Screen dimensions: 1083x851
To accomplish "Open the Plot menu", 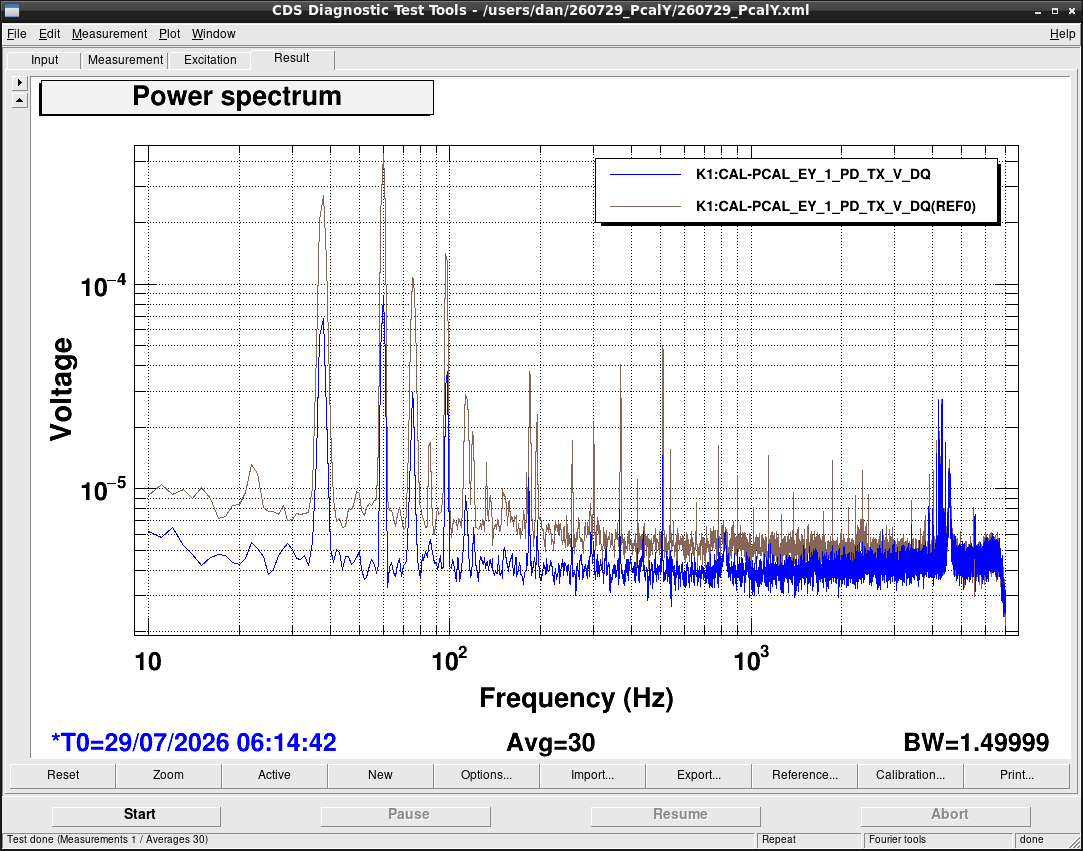I will [x=169, y=34].
